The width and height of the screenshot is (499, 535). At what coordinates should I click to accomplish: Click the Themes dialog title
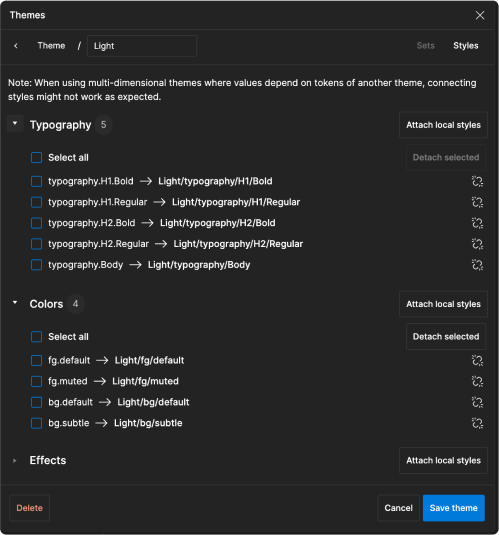pos(27,15)
